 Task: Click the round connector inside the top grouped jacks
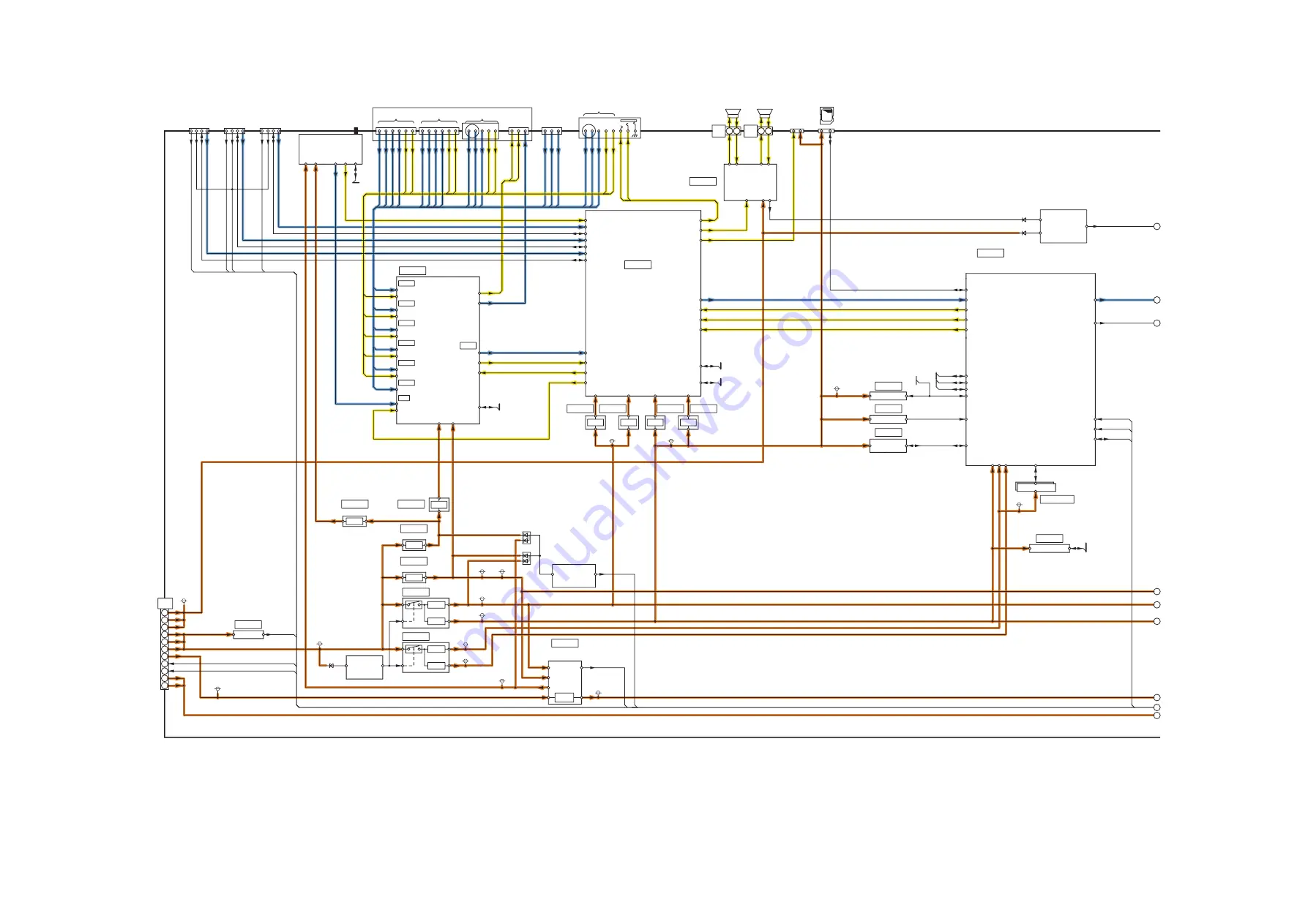pyautogui.click(x=472, y=132)
